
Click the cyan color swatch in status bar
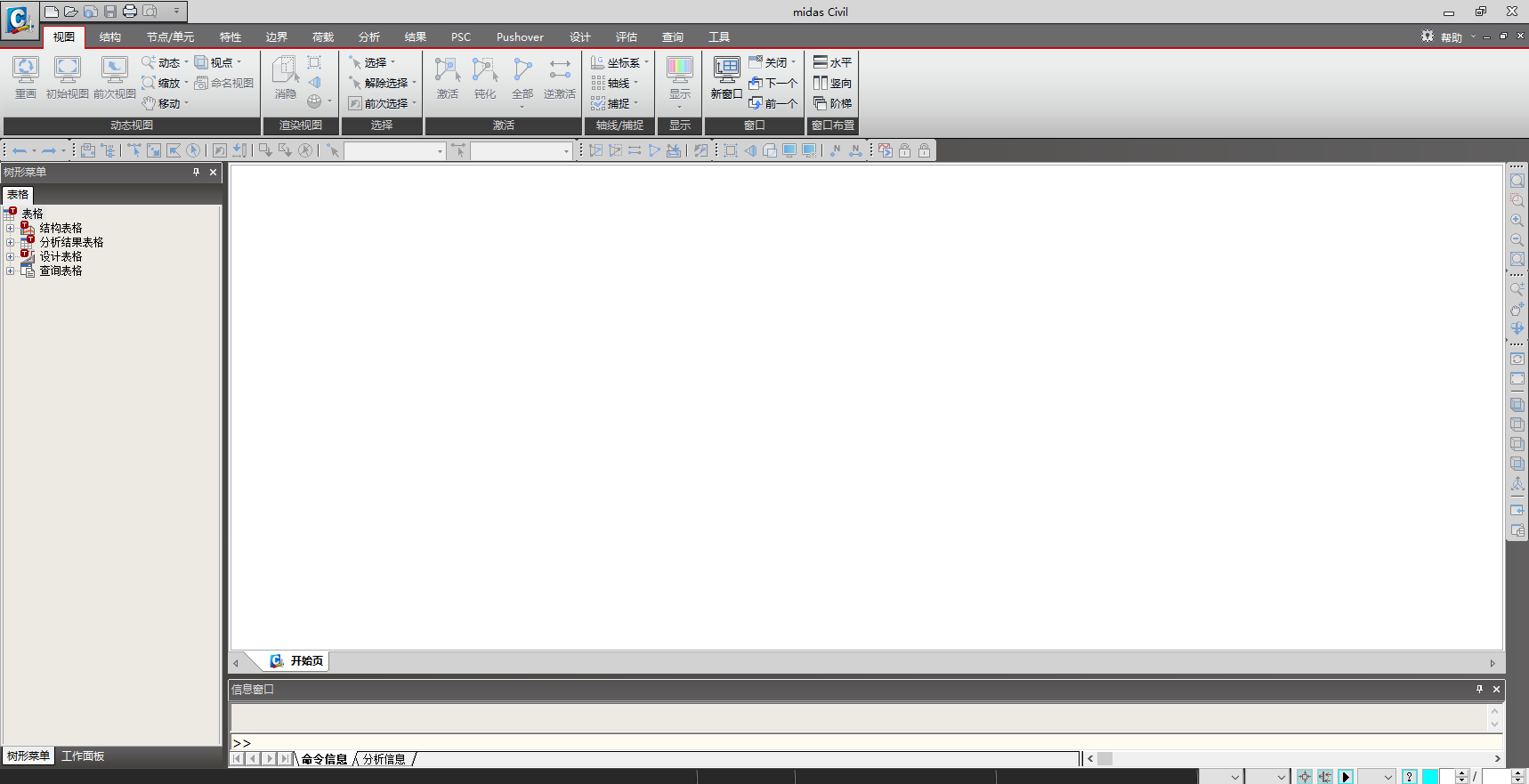pyautogui.click(x=1430, y=777)
